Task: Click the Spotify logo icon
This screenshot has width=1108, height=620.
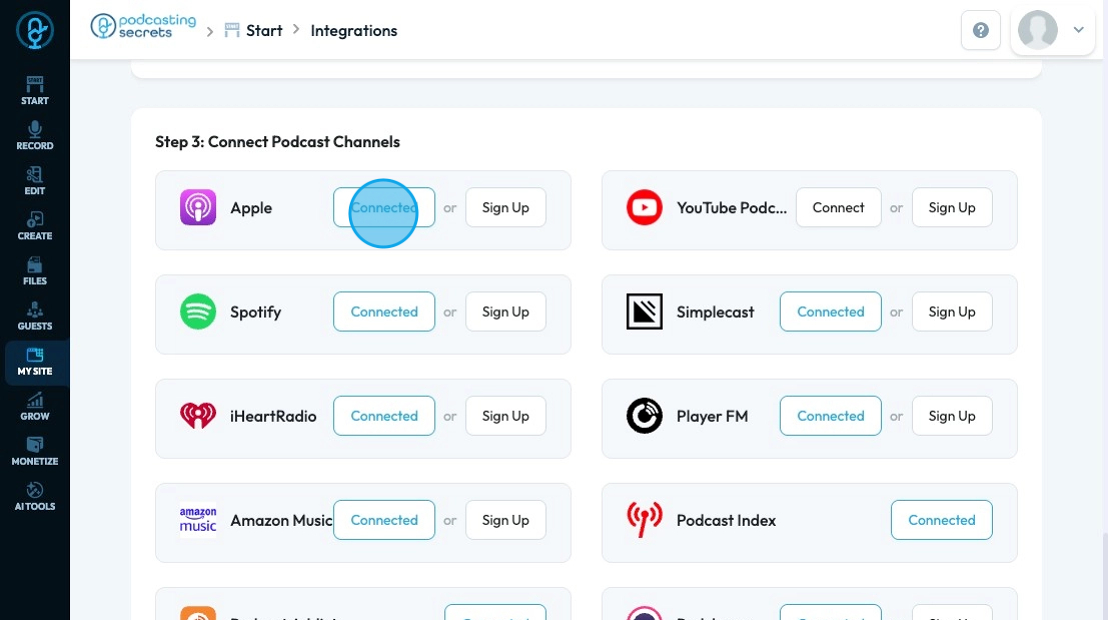Action: pyautogui.click(x=198, y=312)
